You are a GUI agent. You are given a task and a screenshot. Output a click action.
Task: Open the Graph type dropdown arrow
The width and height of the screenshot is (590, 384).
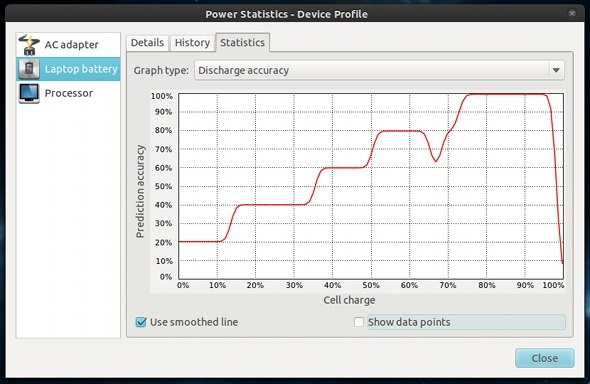point(556,70)
